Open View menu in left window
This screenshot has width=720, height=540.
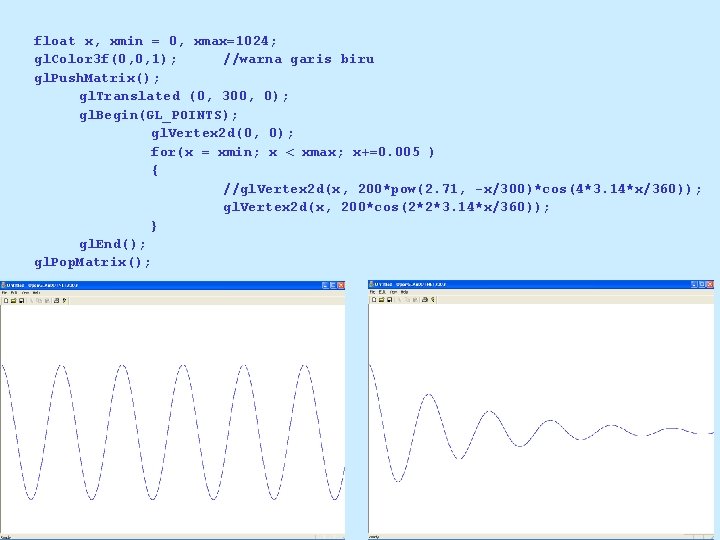tap(26, 292)
